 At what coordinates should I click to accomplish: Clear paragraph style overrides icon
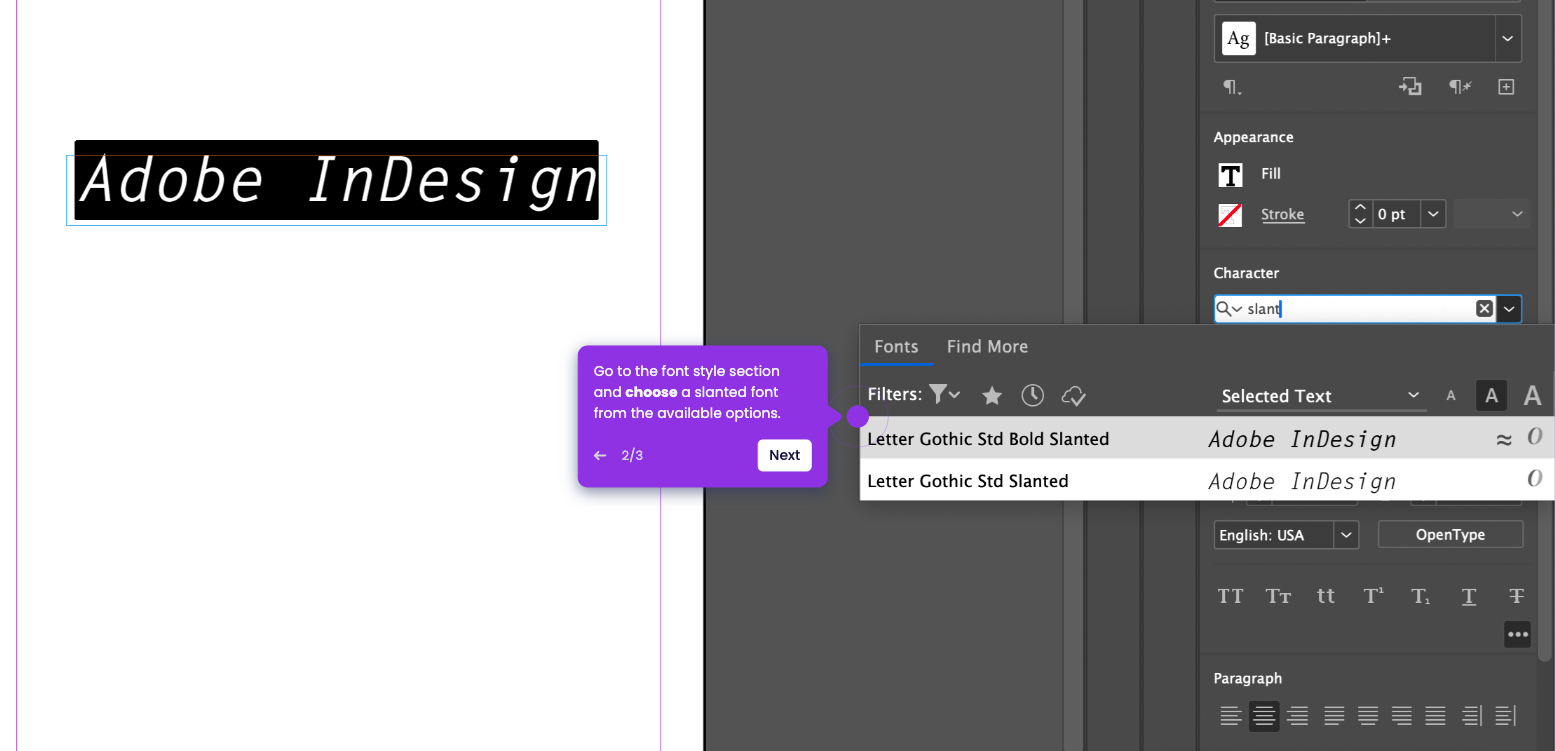1460,87
